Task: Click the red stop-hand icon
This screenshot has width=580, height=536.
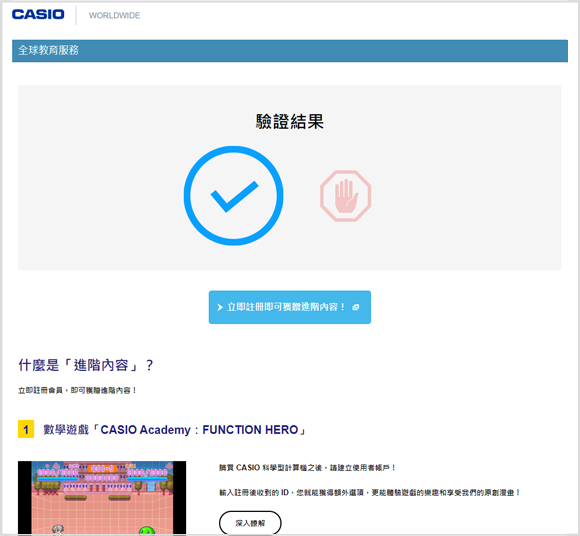Action: 345,196
